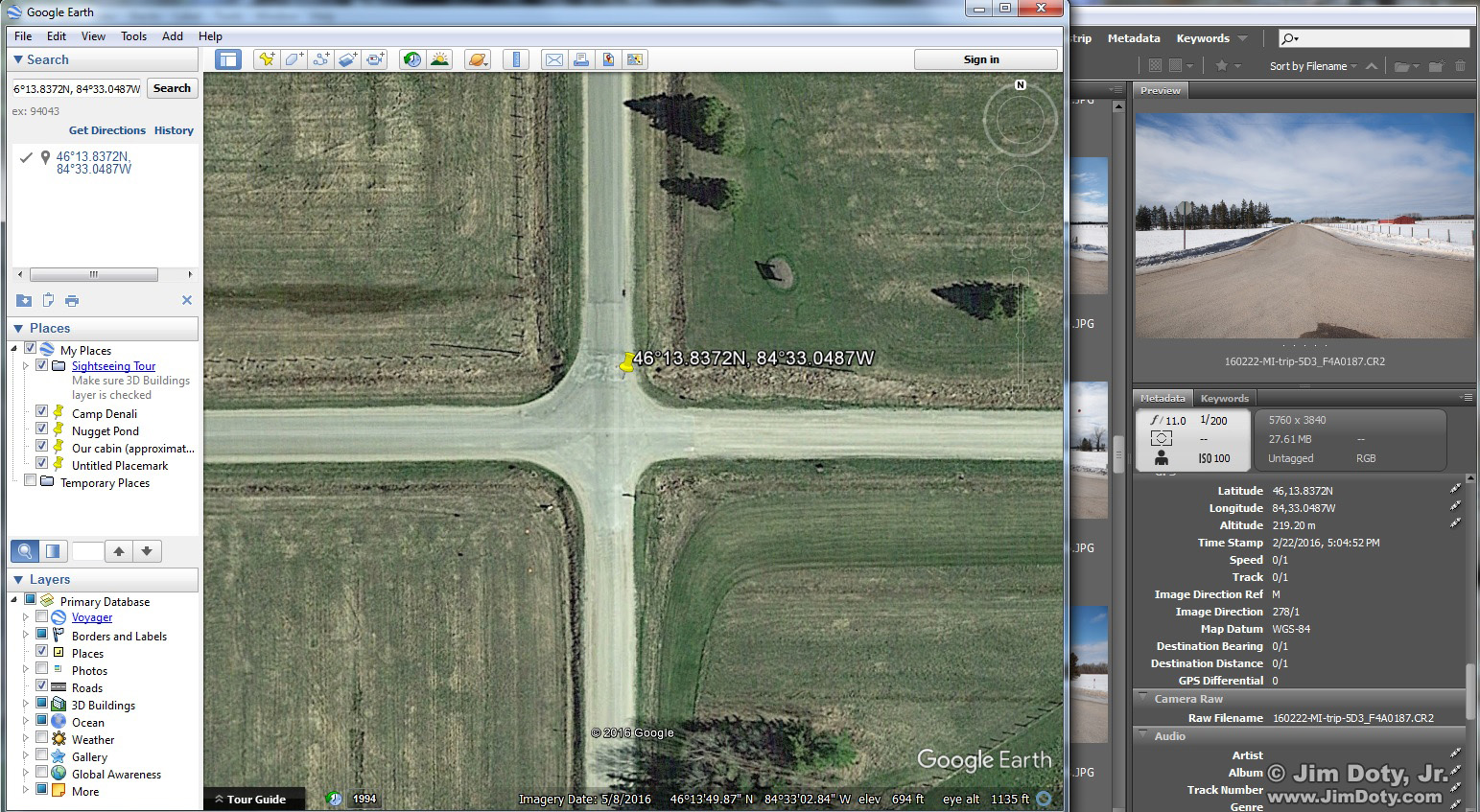The height and width of the screenshot is (812, 1480).
Task: Collapse the Places panel
Action: click(x=18, y=329)
